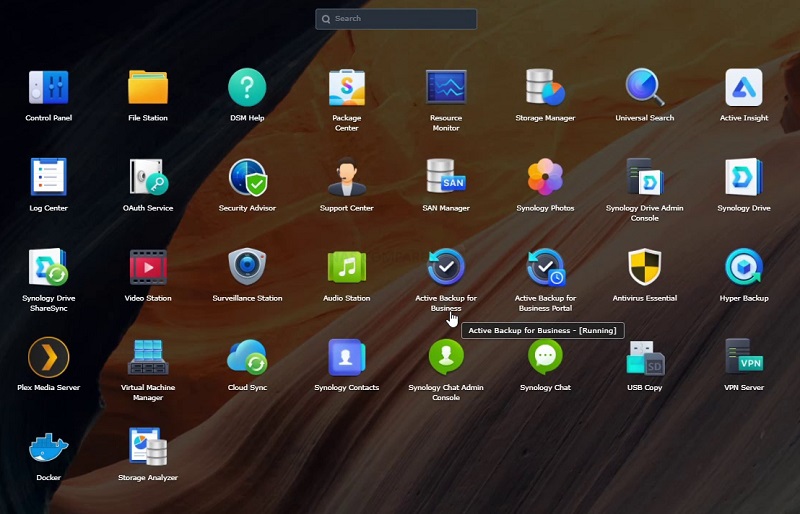Launch Hyper Backup
The height and width of the screenshot is (514, 800).
(744, 268)
